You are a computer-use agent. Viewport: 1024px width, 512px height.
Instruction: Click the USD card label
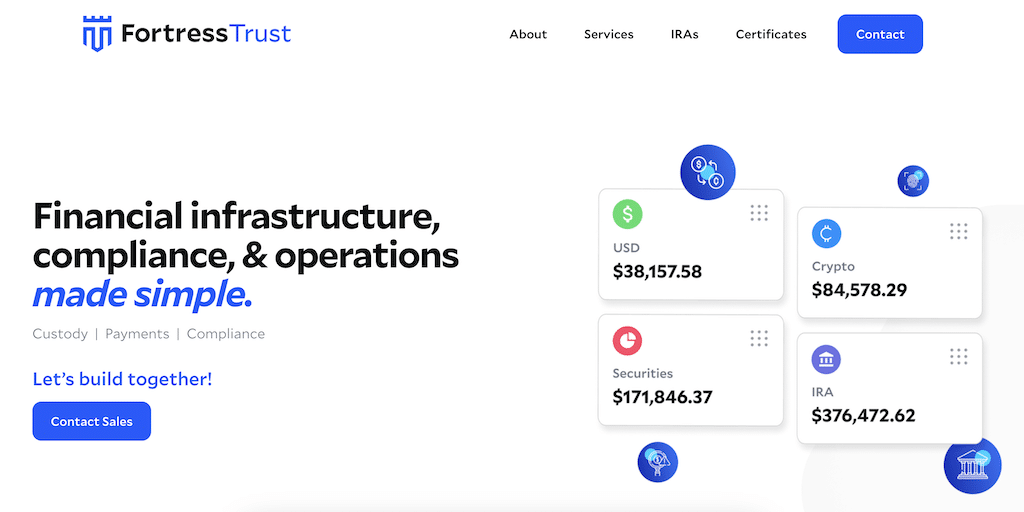pos(626,248)
